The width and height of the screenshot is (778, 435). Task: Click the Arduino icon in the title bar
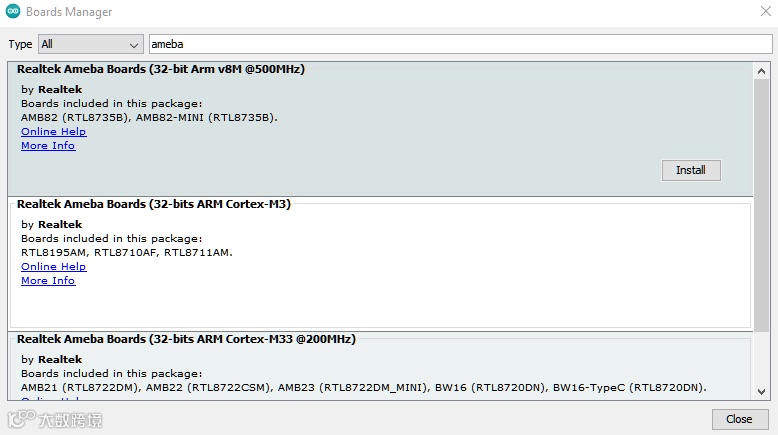[x=13, y=11]
